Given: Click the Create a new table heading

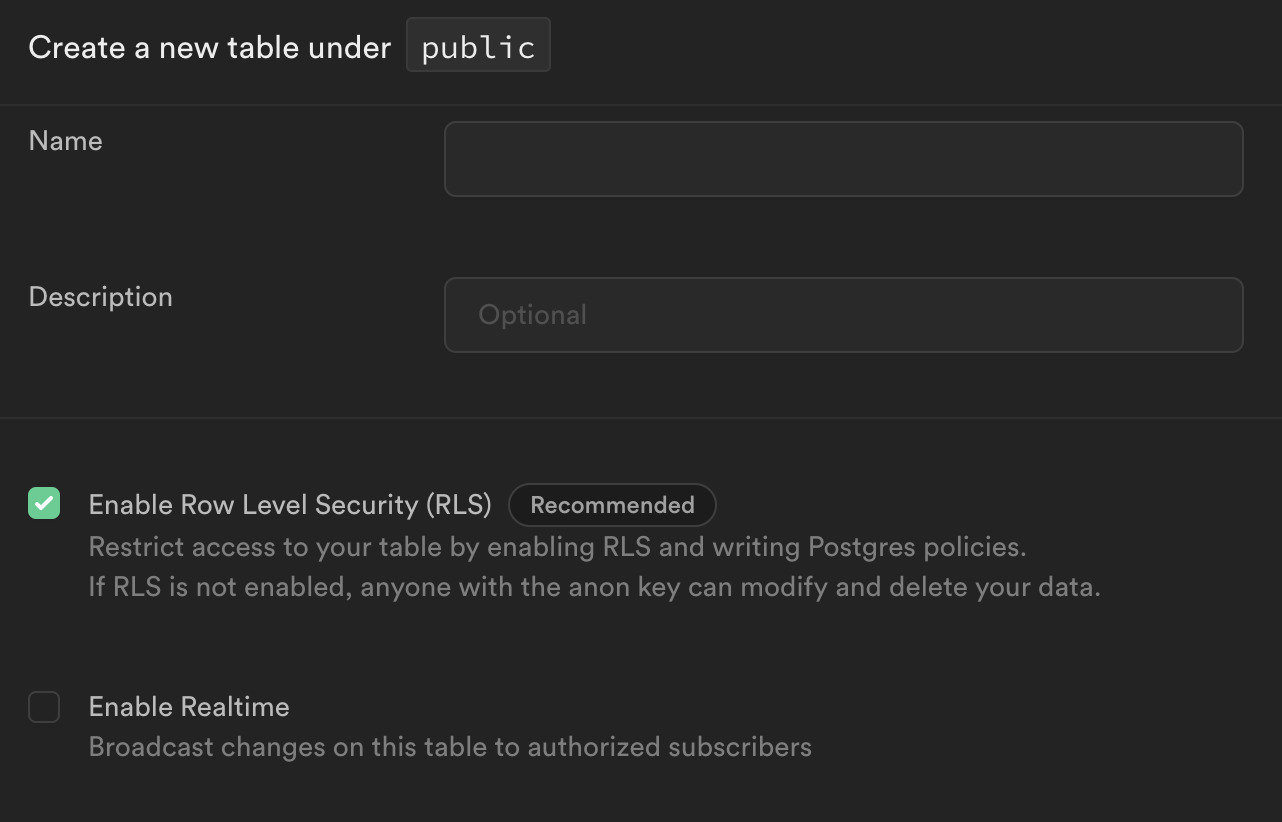Looking at the screenshot, I should pos(209,46).
